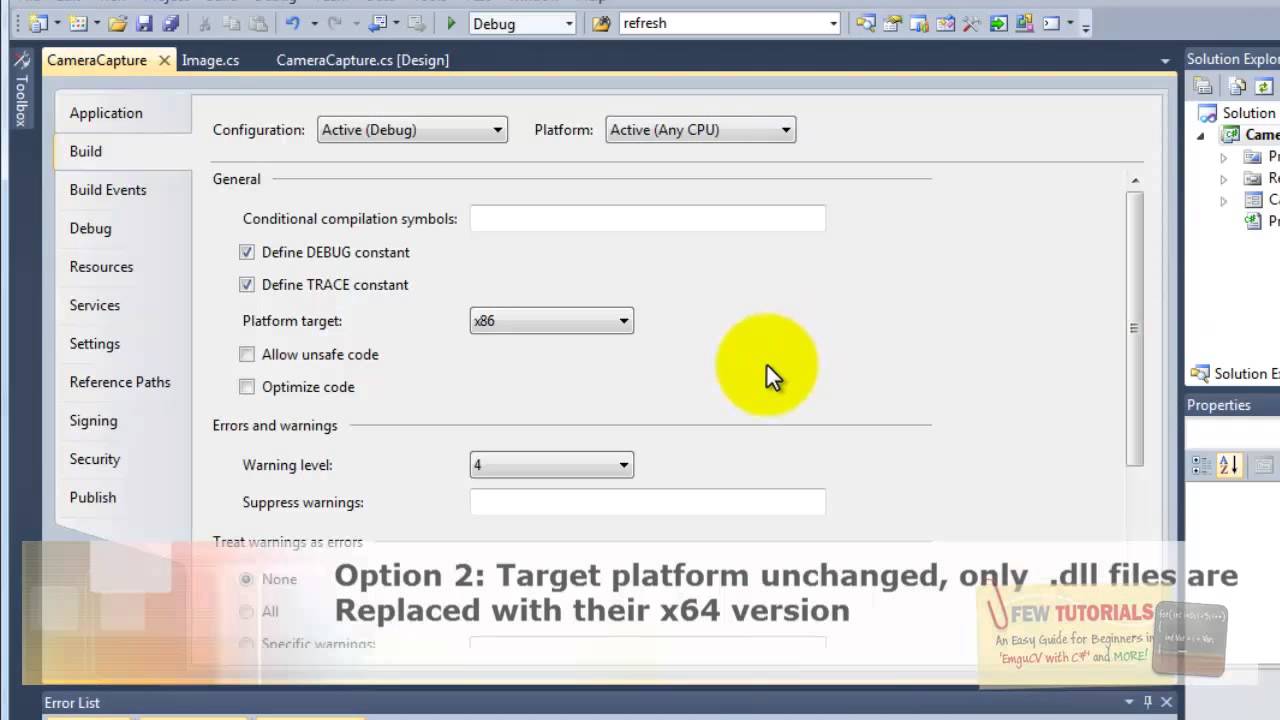Screen dimensions: 1280x720
Task: Open the document tab list dropdown arrow
Action: pos(1165,61)
